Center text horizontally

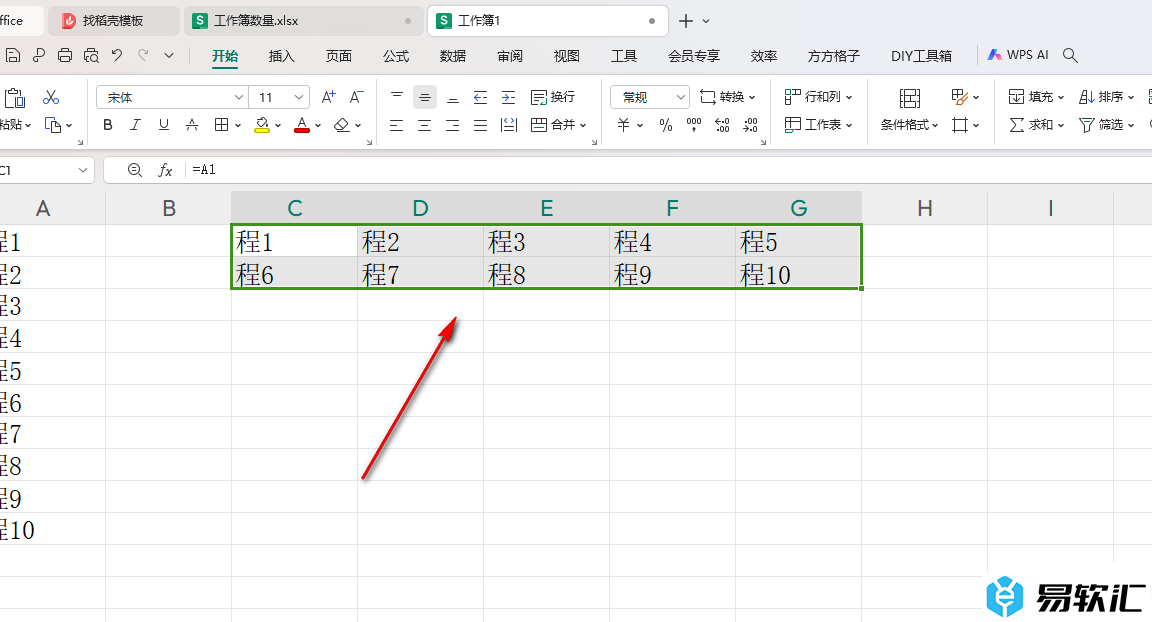[x=425, y=126]
